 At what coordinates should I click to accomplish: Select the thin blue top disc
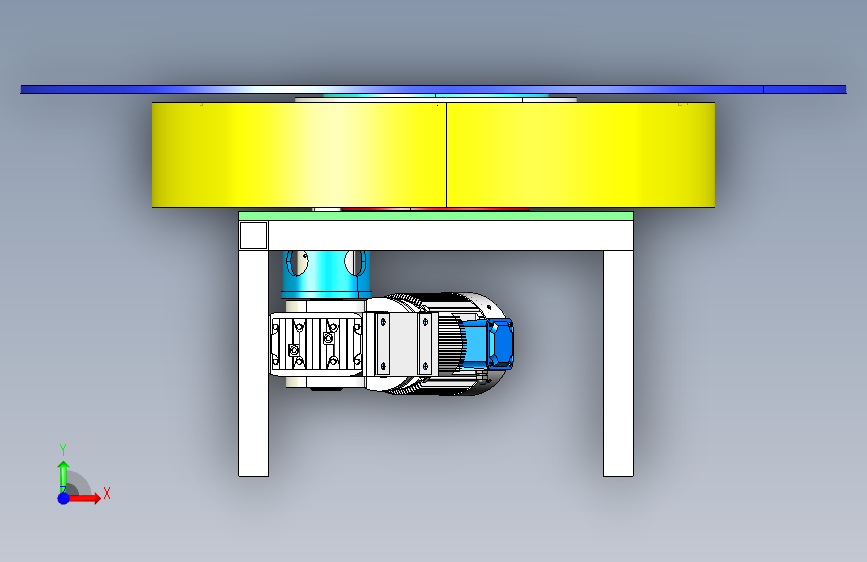(x=434, y=89)
